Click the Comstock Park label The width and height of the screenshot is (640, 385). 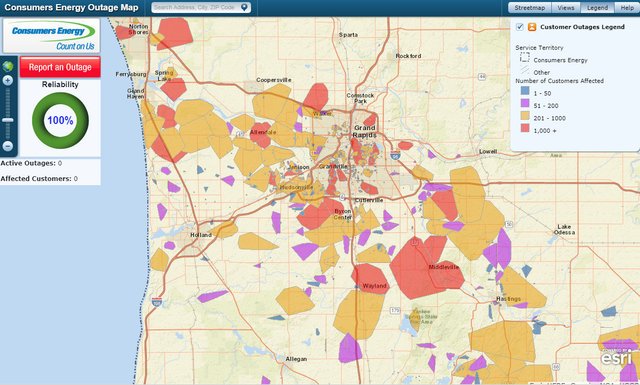(x=360, y=98)
